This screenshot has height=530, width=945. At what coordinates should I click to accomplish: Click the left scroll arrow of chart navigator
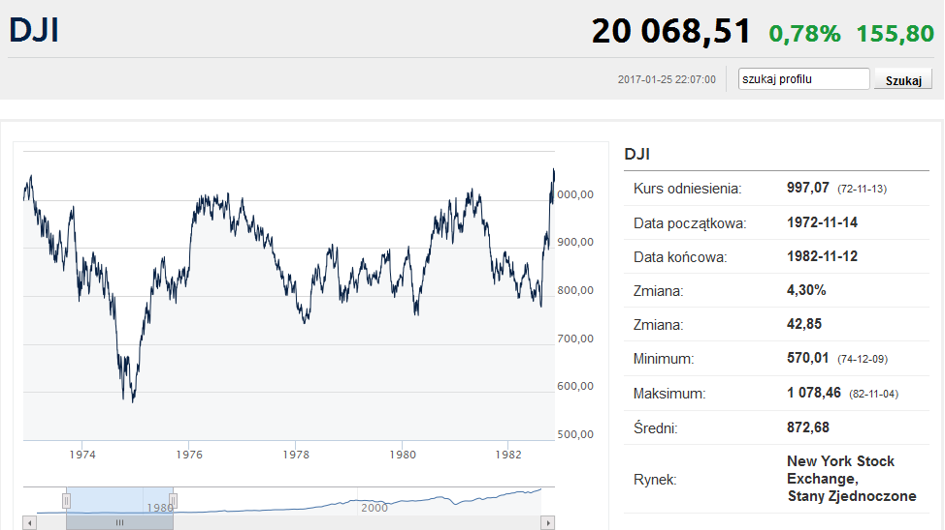point(30,523)
